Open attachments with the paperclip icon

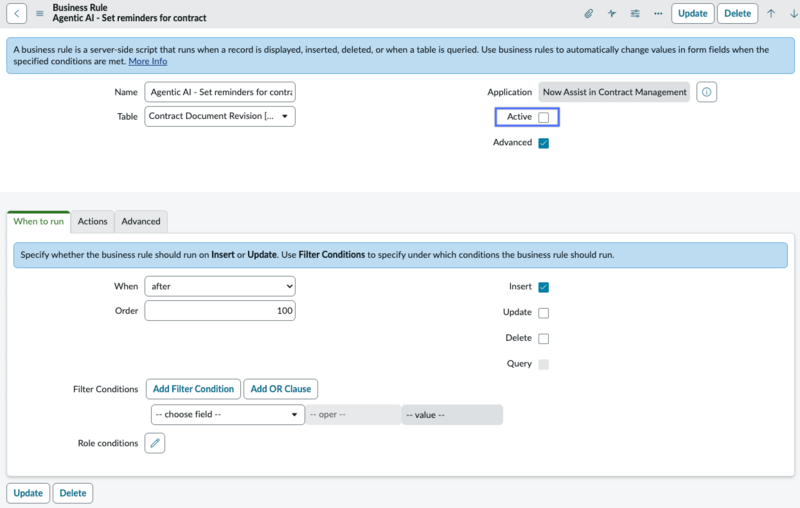click(588, 14)
